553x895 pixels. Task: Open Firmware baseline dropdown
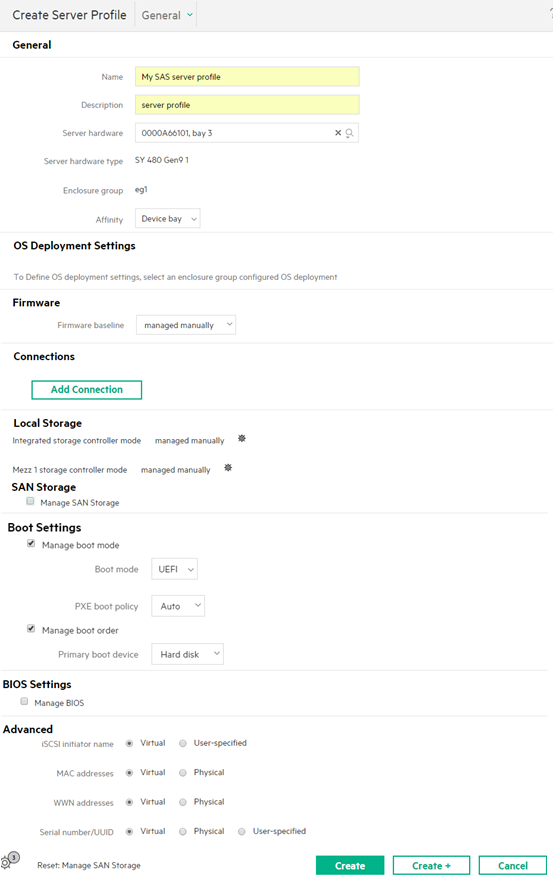[x=186, y=325]
